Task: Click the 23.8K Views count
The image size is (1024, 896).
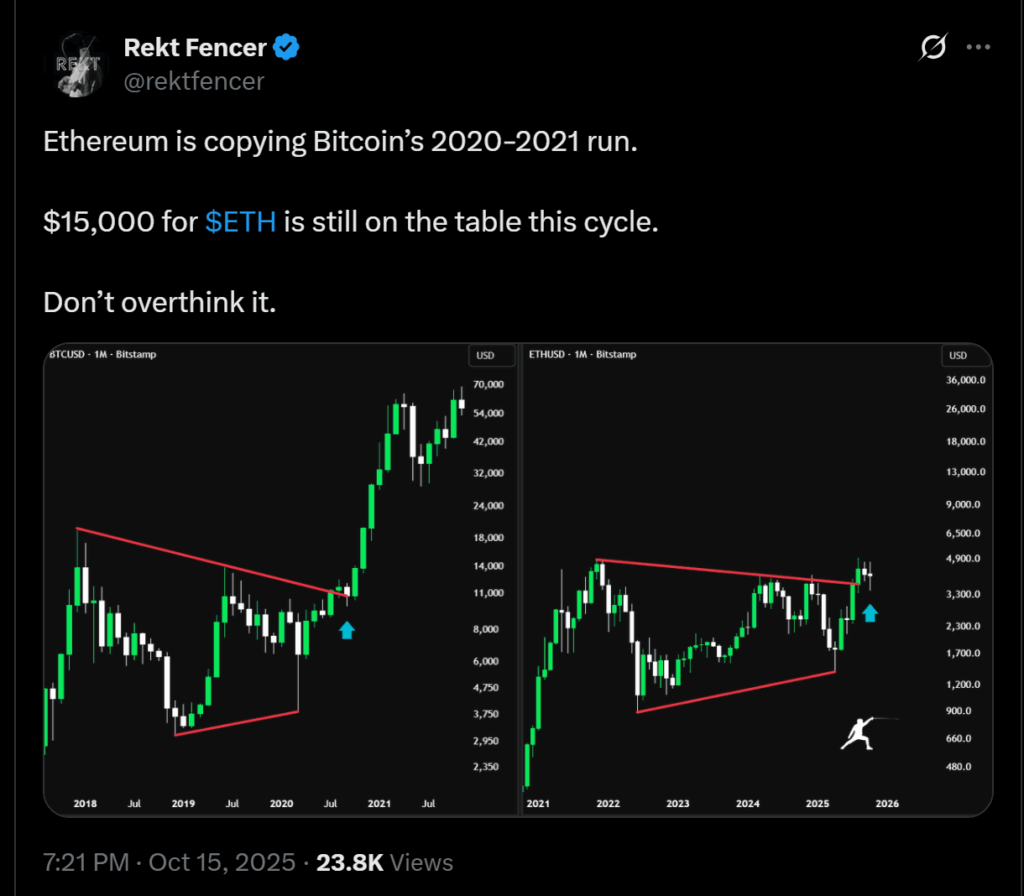Action: point(384,862)
